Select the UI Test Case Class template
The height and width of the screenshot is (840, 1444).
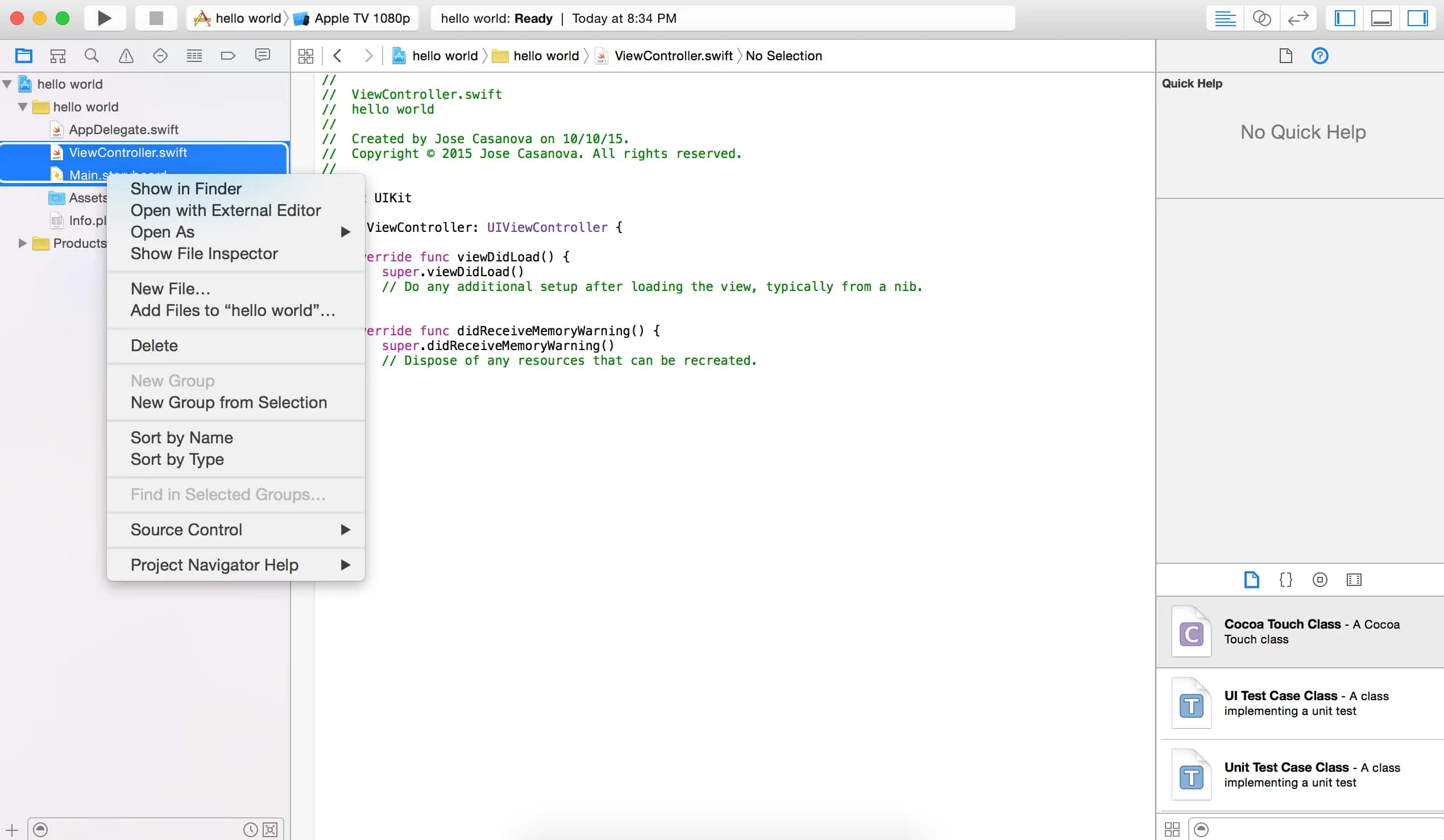[1300, 703]
